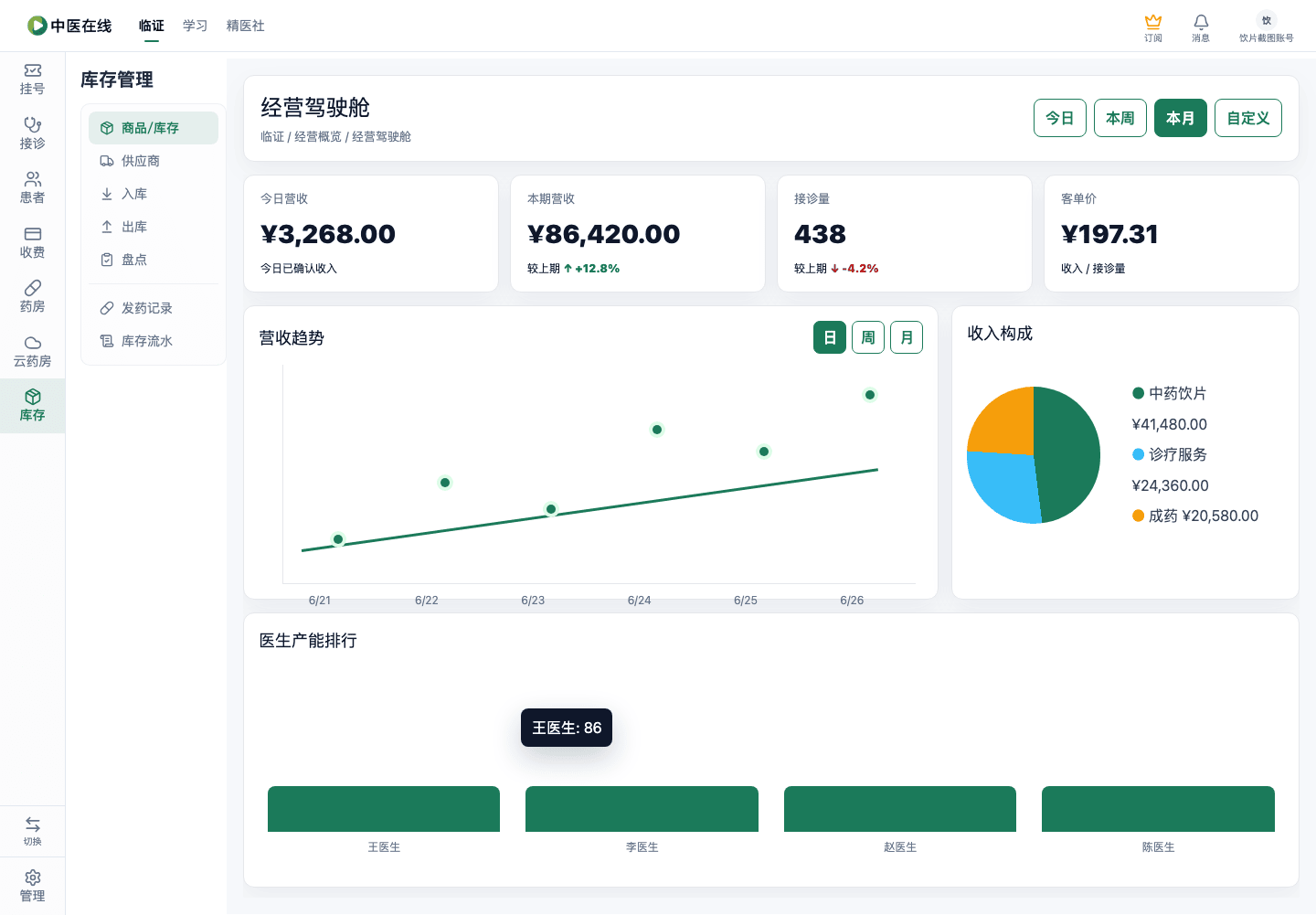Screen dimensions: 1316x915
Task: Click the 发药记录 pill icon
Action: click(107, 308)
